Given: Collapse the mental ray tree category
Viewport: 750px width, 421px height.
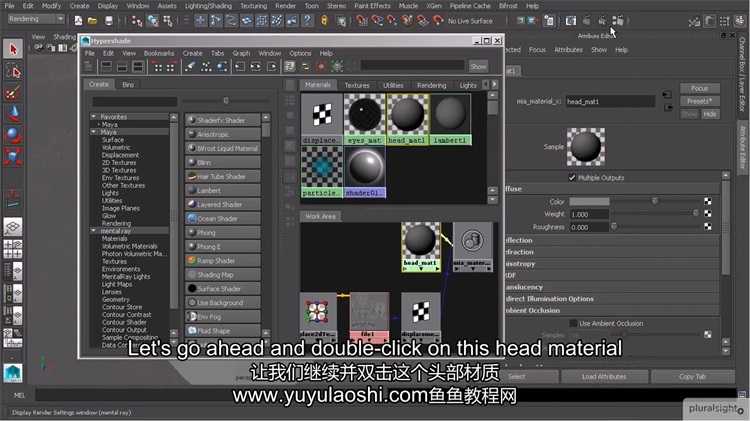Looking at the screenshot, I should 94,231.
